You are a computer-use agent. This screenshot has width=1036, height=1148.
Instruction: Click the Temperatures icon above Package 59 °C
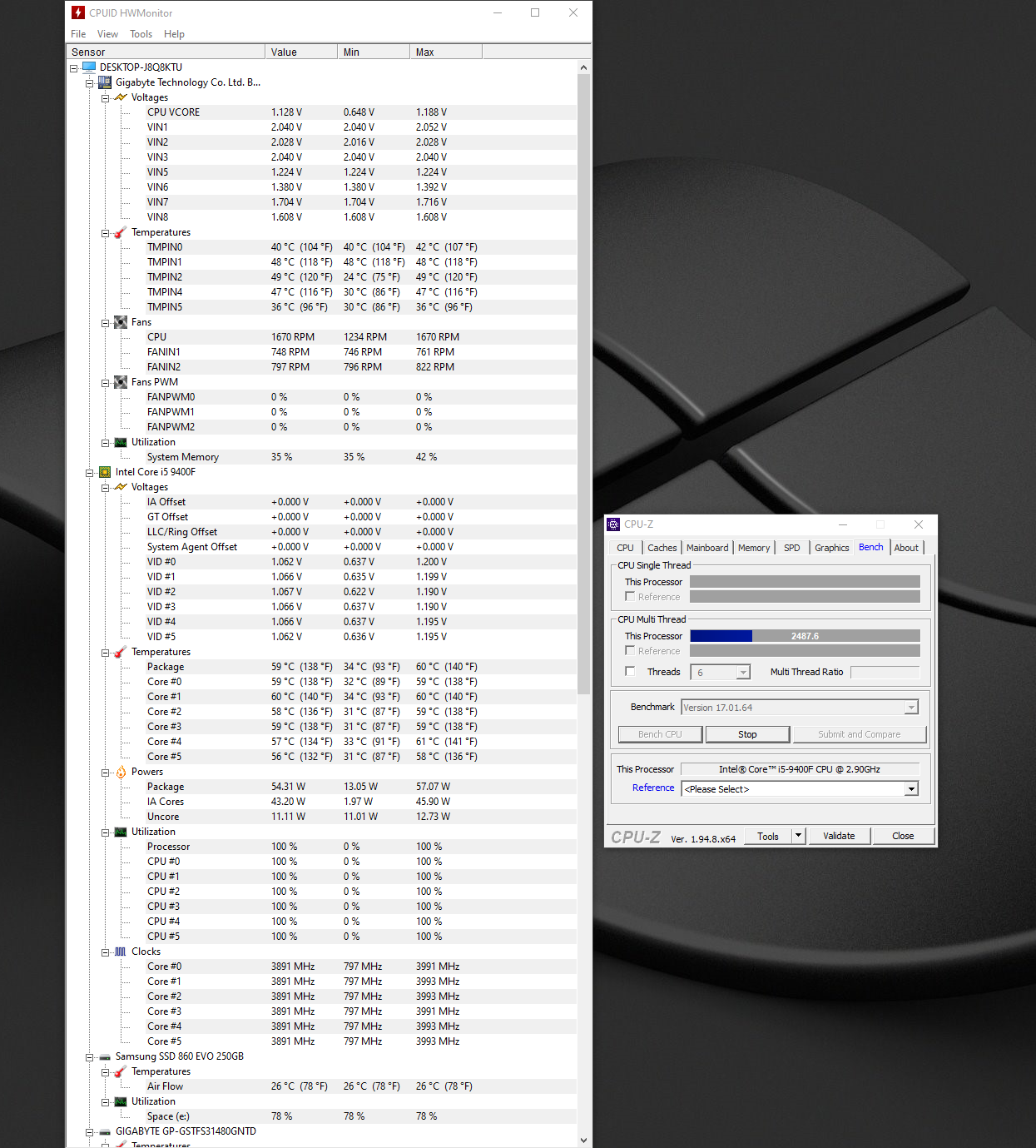click(121, 652)
